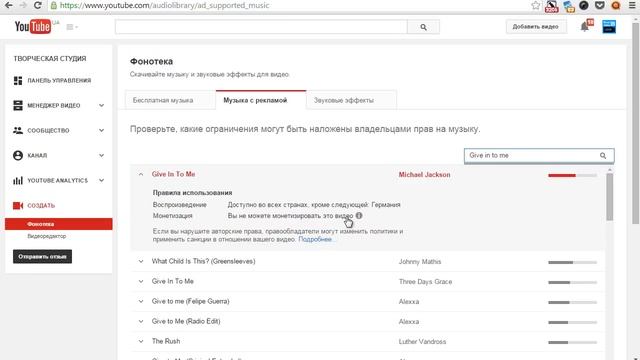
Task: Expand The Rush row chevron
Action: (141, 341)
